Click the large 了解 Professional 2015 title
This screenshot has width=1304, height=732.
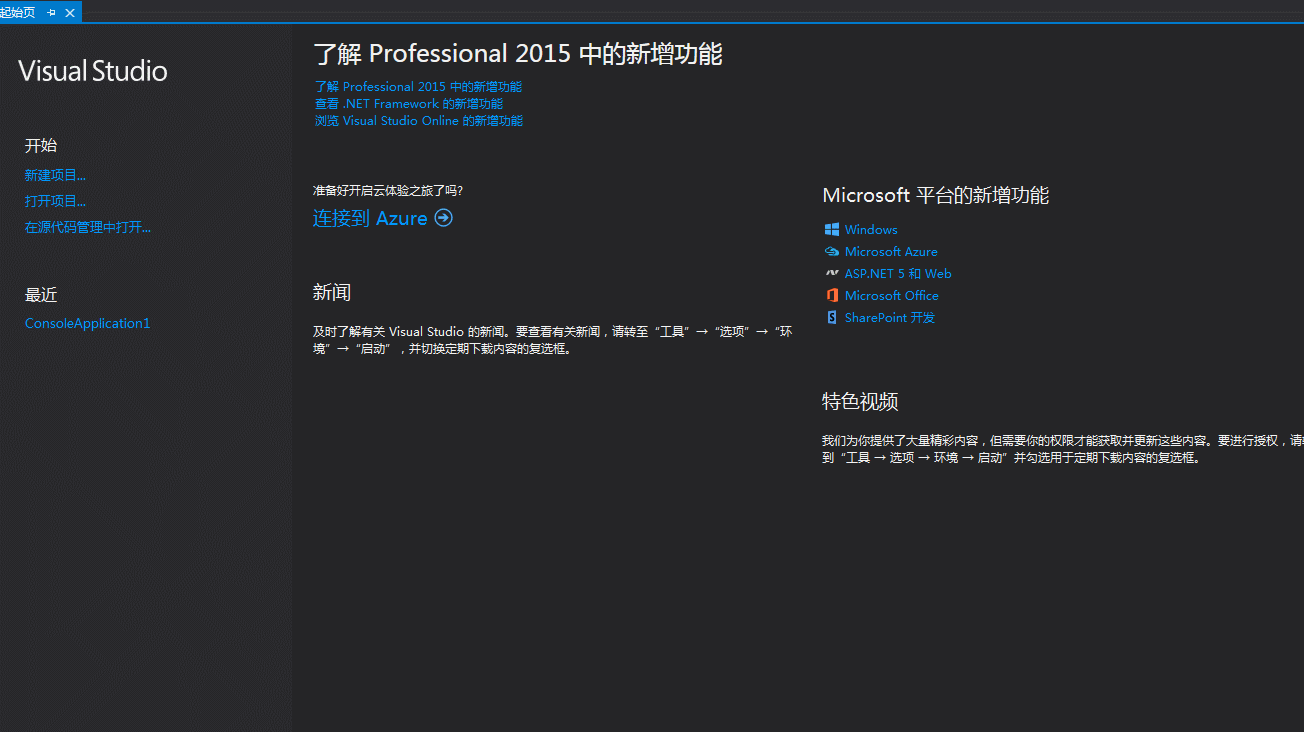tap(518, 54)
